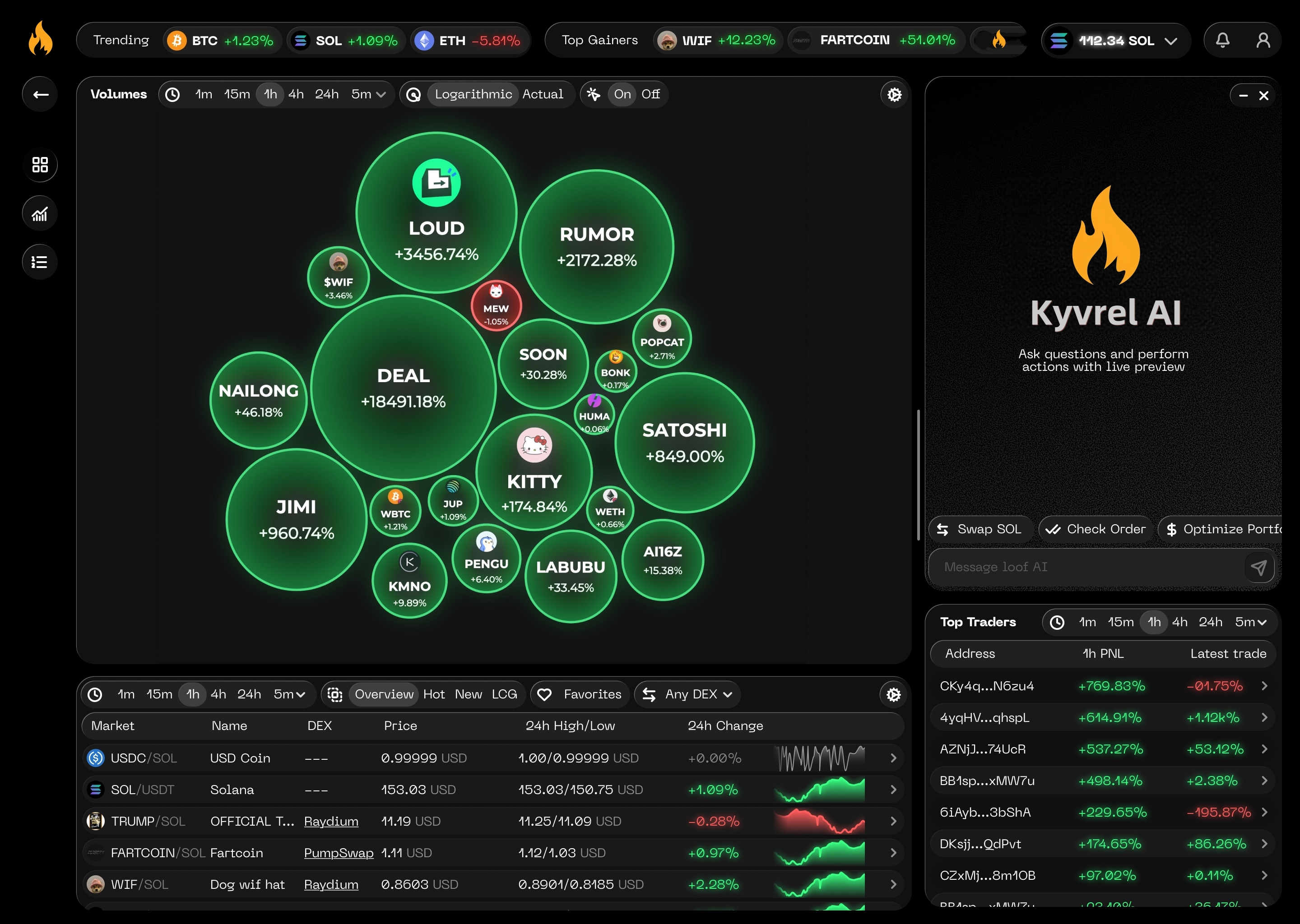
Task: Click SOL/USDT sparkline chart
Action: pos(819,790)
